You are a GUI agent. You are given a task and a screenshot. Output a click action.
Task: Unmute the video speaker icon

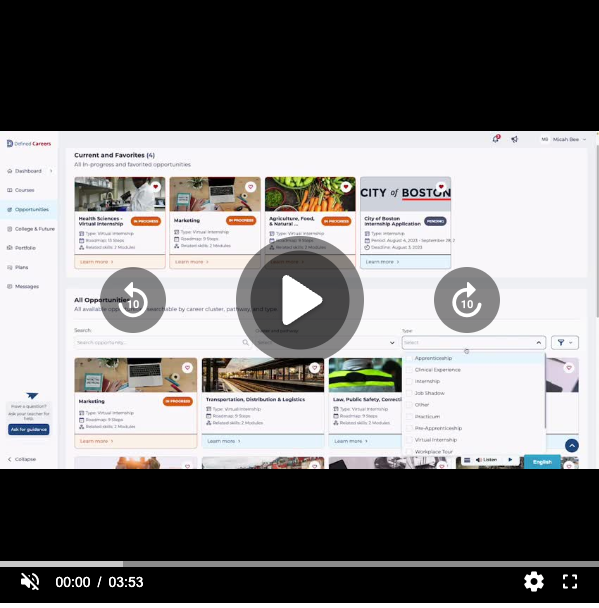tap(30, 582)
